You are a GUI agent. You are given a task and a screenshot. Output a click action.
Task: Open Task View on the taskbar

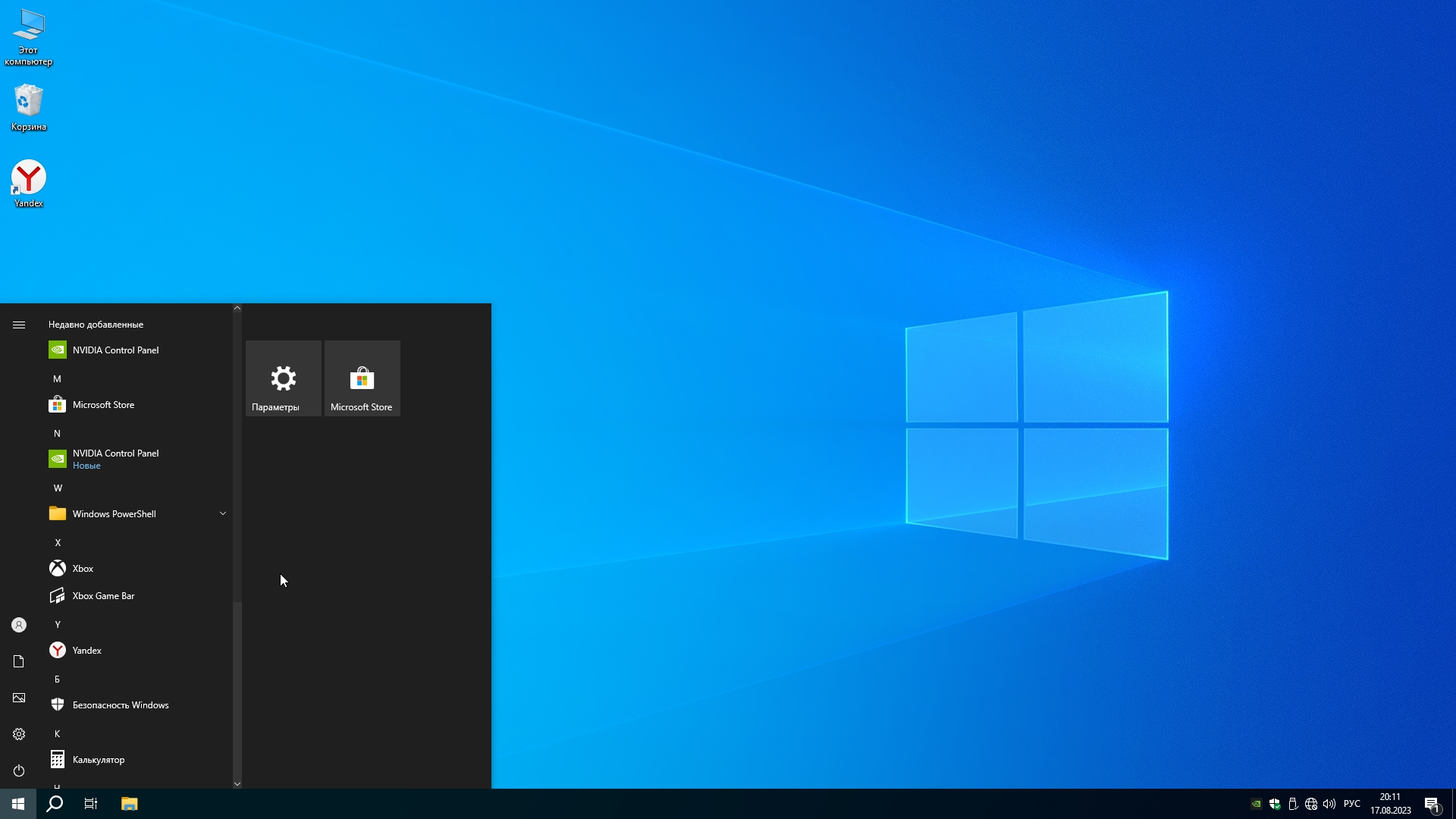pyautogui.click(x=91, y=804)
